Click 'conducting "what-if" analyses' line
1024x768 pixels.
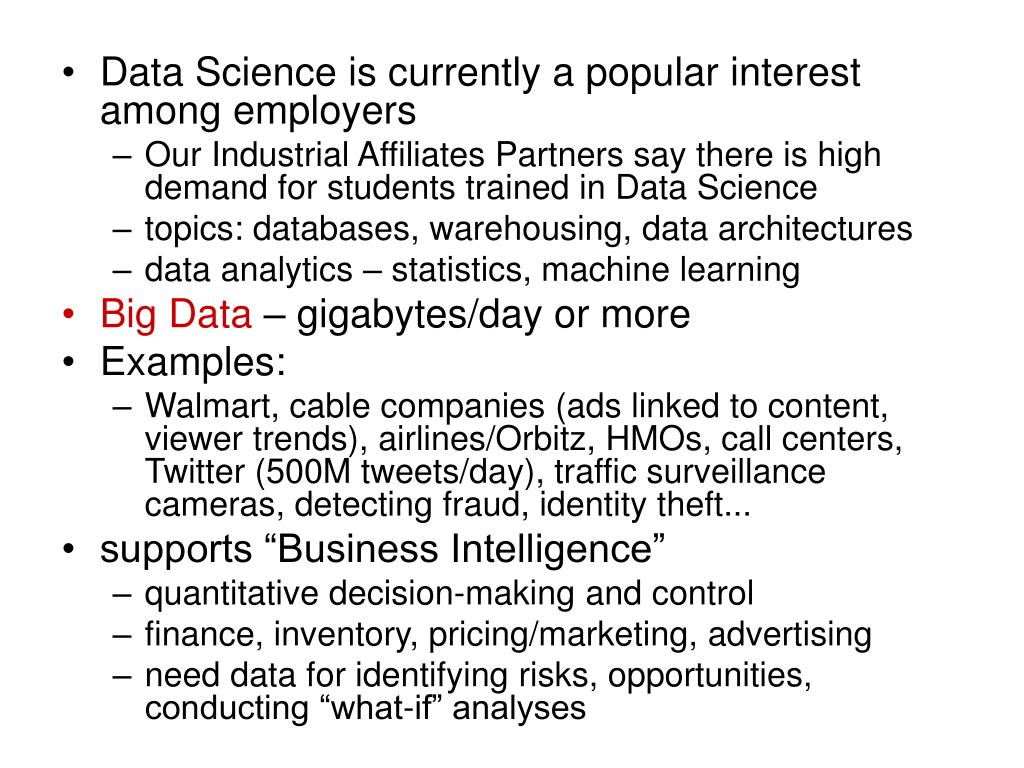[x=365, y=709]
